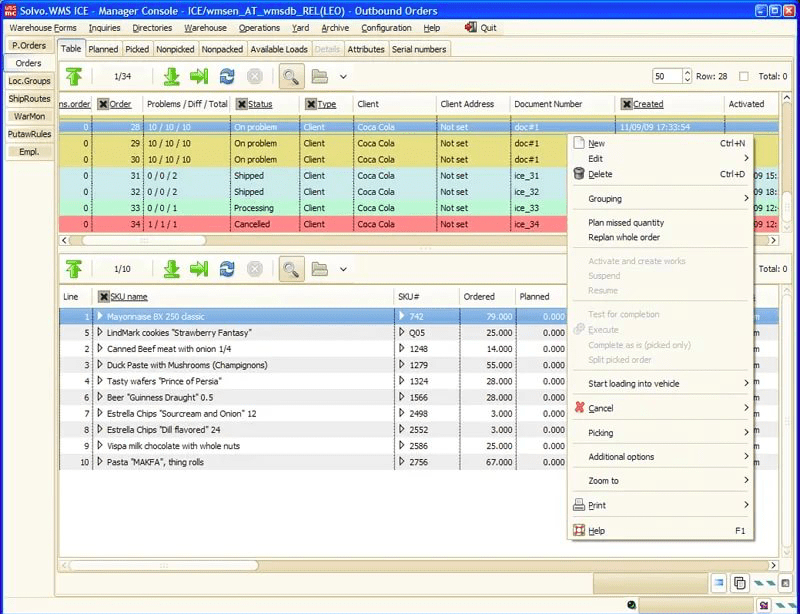
Task: Click the green up-arrow icon in the top toolbar
Action: click(74, 76)
